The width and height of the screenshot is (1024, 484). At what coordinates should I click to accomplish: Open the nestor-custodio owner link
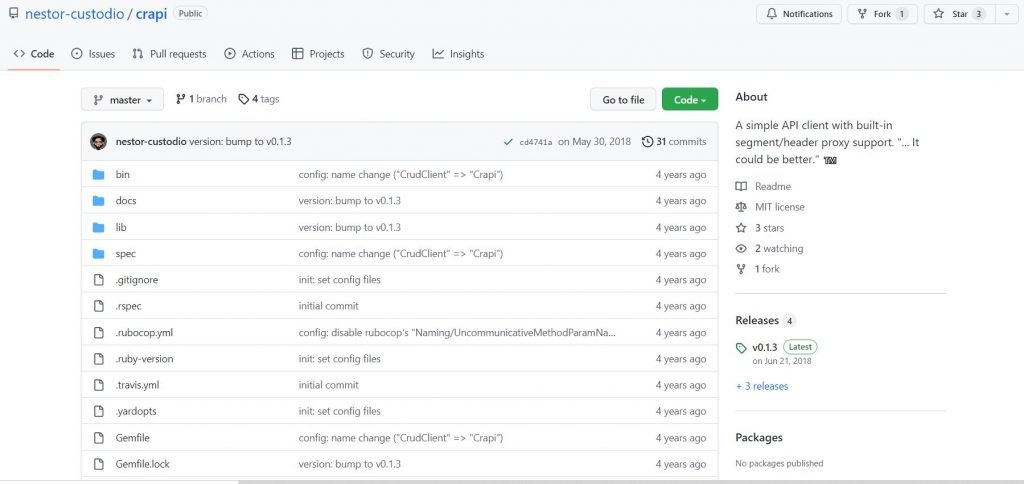click(x=76, y=14)
